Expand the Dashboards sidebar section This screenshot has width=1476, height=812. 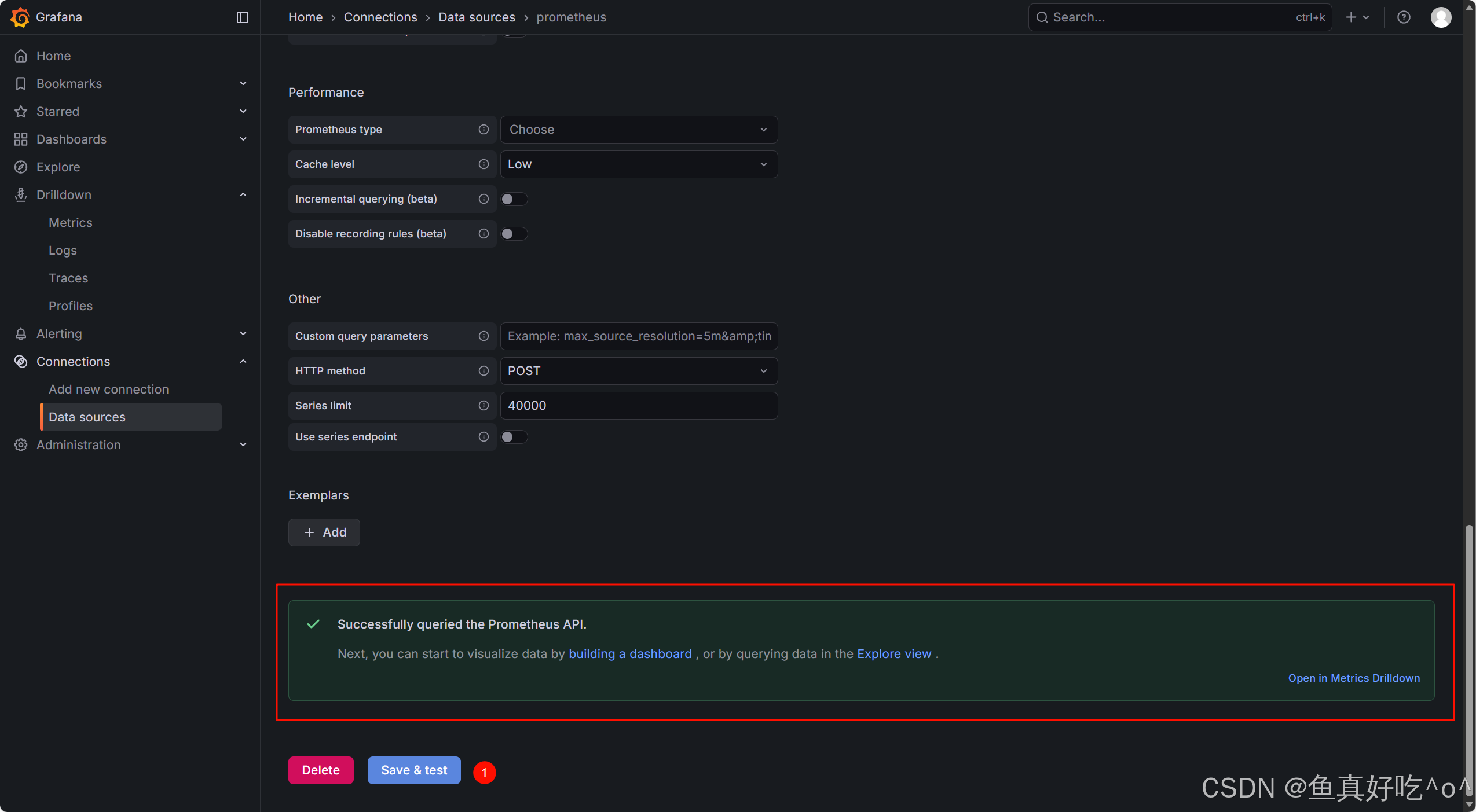[243, 139]
